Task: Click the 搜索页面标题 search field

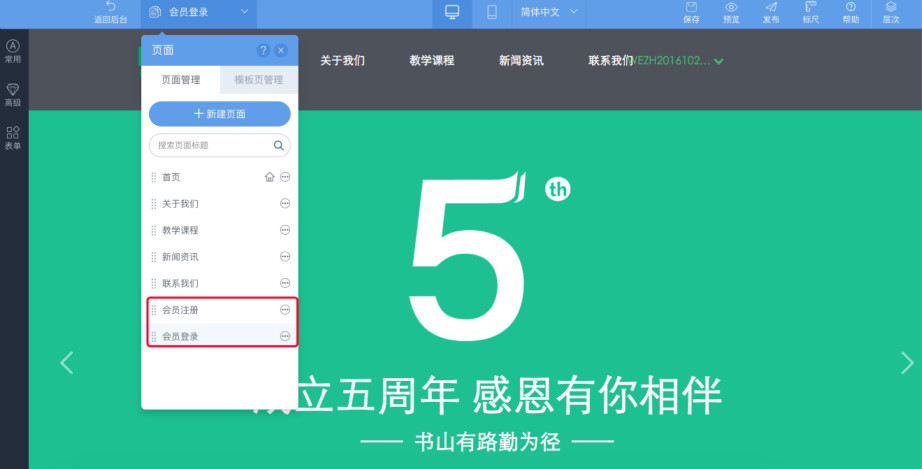Action: tap(210, 145)
